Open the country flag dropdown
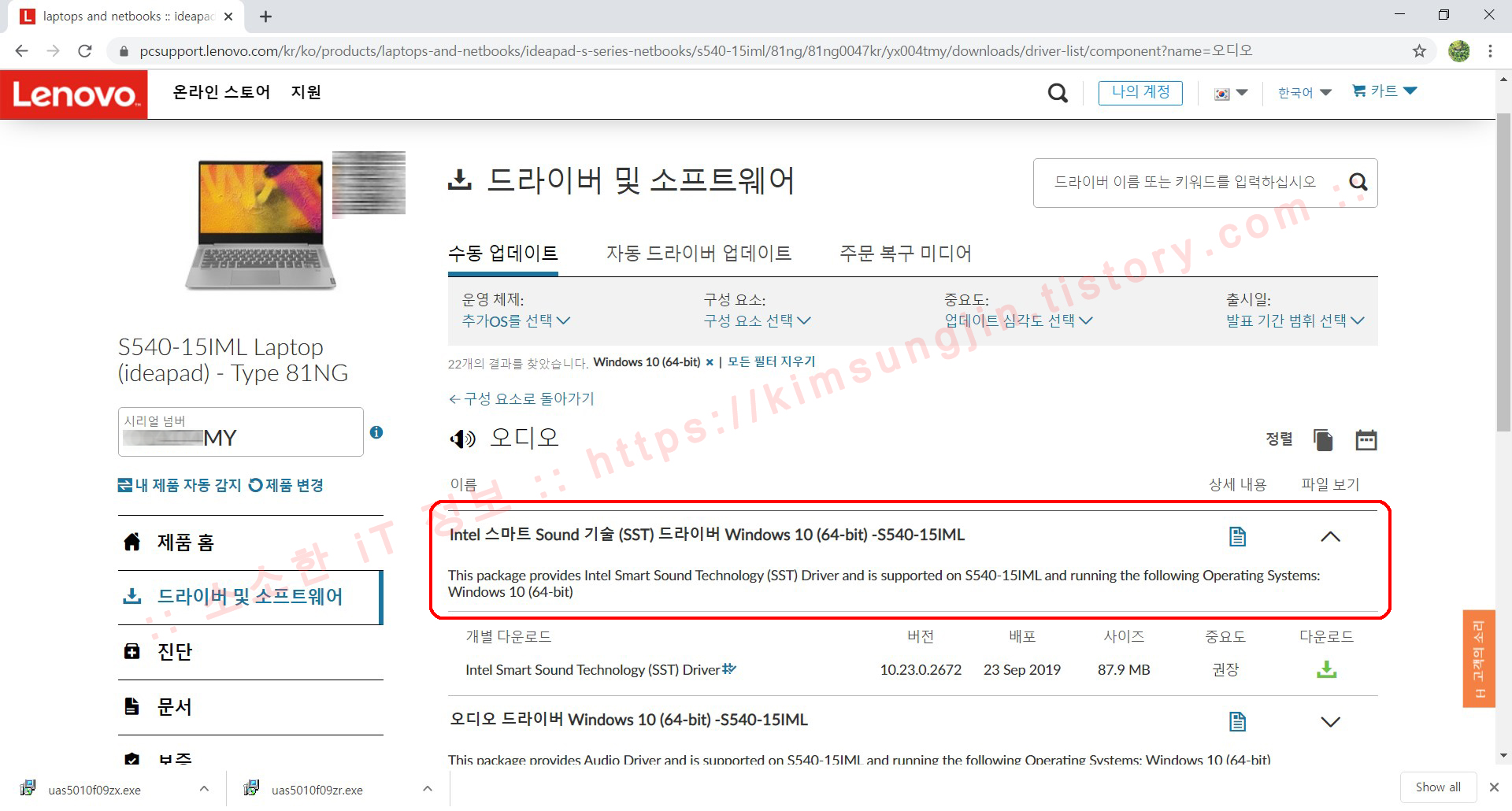The width and height of the screenshot is (1512, 811). pos(1231,93)
